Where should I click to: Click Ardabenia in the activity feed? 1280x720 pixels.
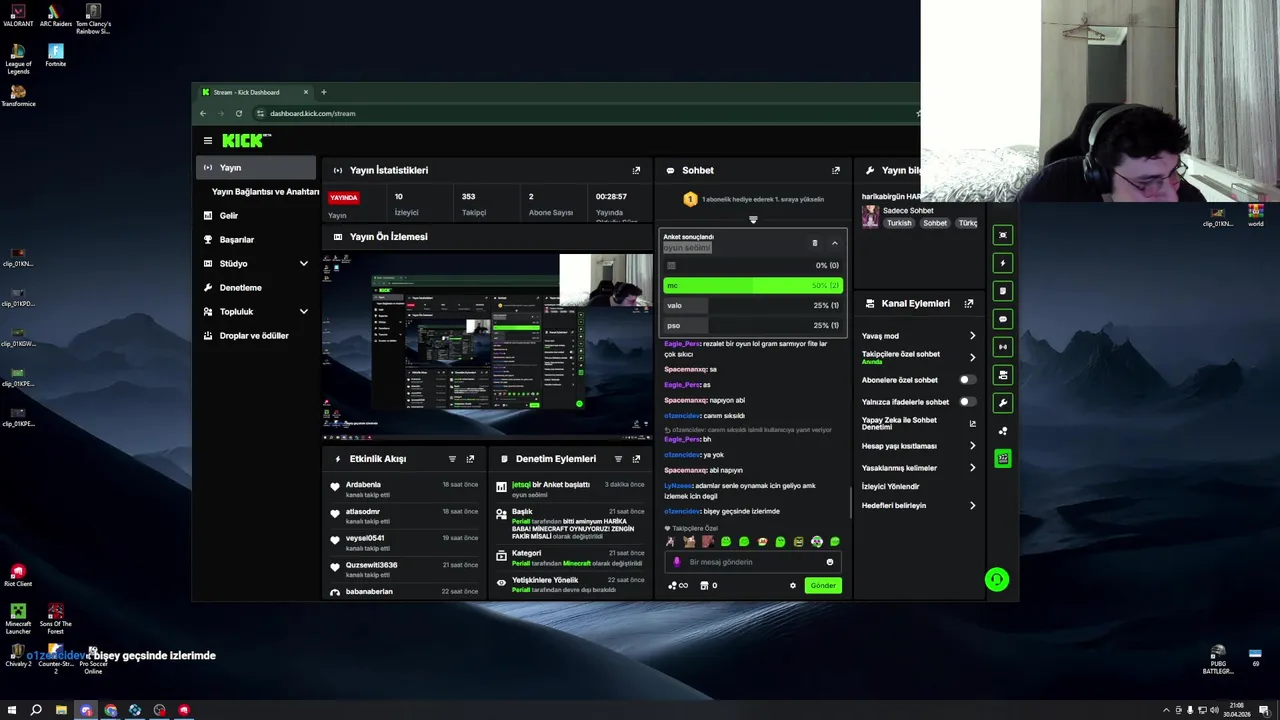363,485
